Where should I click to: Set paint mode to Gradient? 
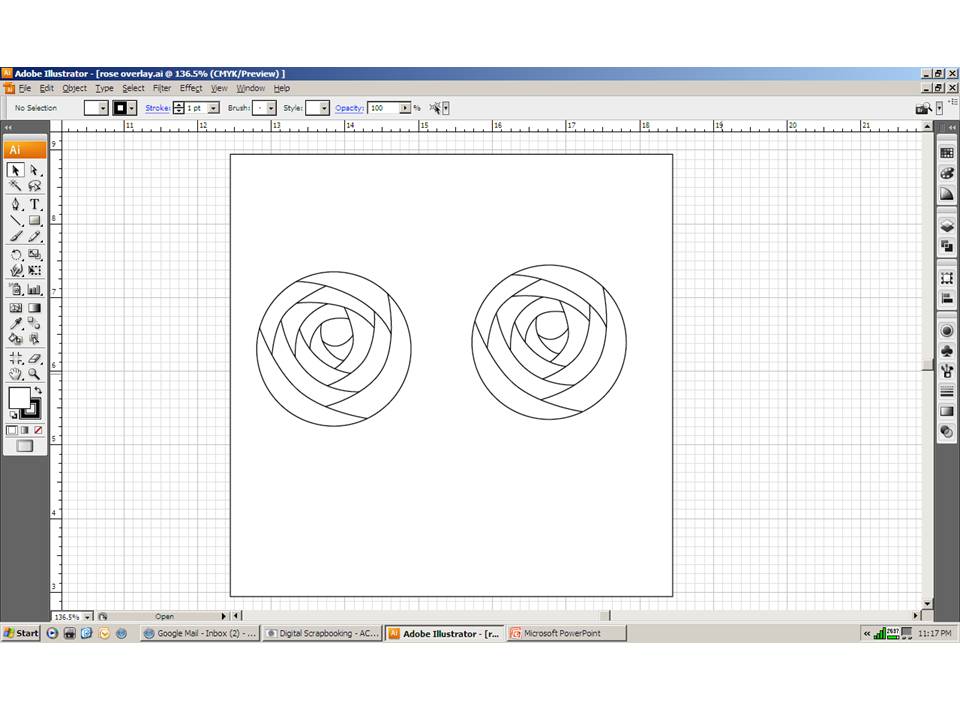25,430
